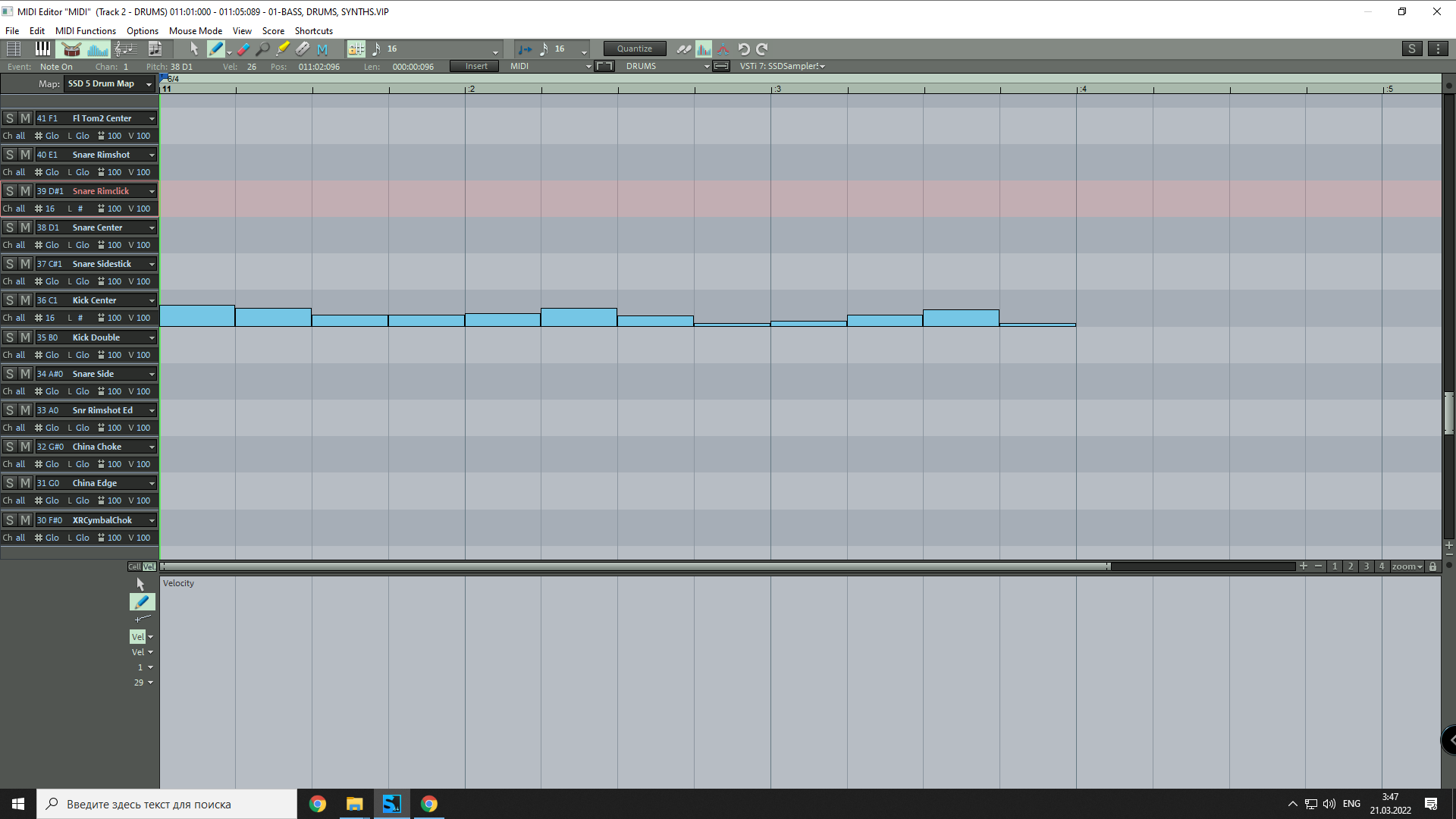
Task: Open the Options menu
Action: 143,31
